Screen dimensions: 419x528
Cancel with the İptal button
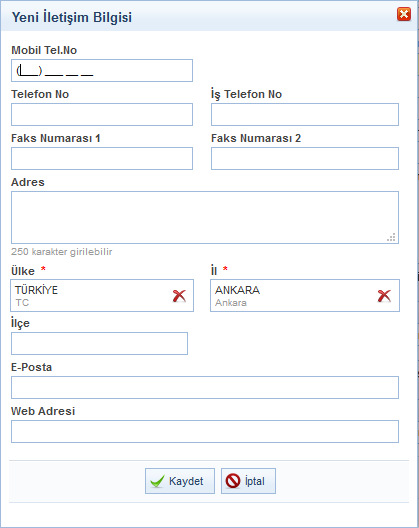click(248, 481)
